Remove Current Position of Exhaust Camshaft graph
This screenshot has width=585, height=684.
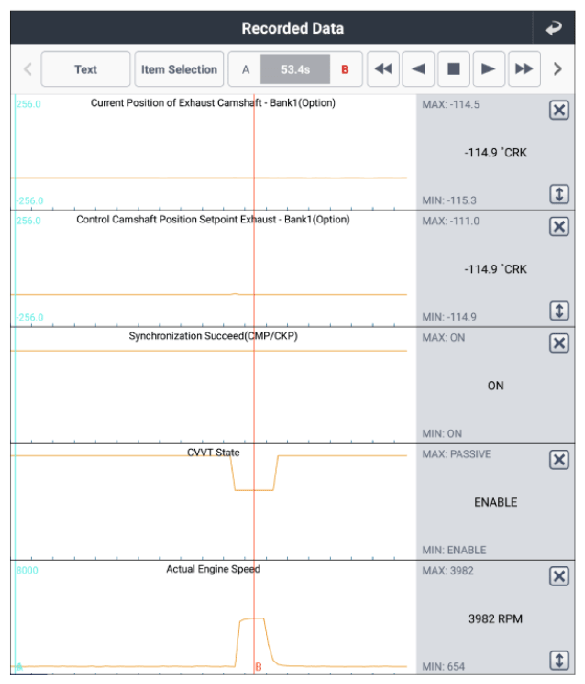tap(559, 110)
